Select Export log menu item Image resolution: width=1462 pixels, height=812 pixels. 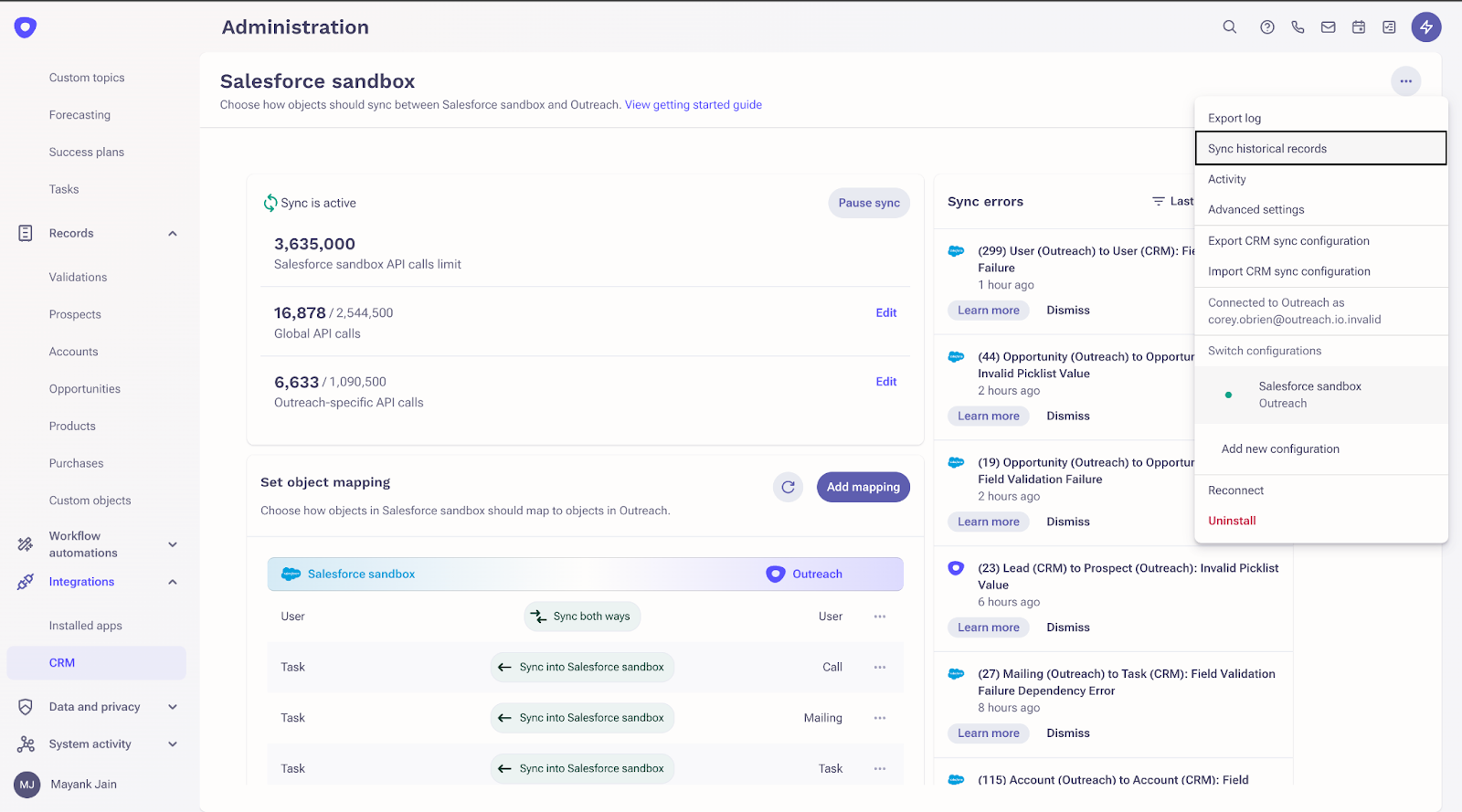click(x=1321, y=118)
